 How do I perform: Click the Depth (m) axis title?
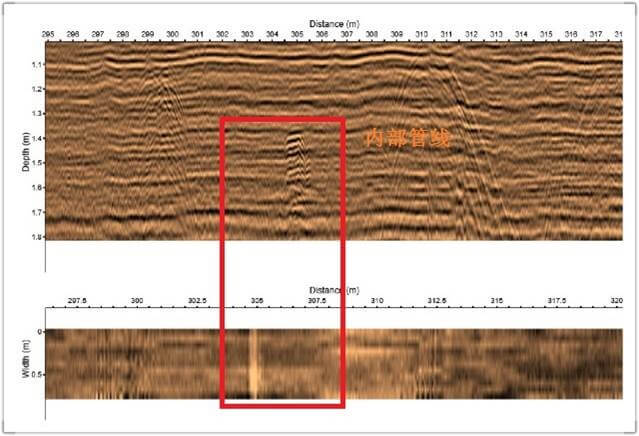pos(26,150)
